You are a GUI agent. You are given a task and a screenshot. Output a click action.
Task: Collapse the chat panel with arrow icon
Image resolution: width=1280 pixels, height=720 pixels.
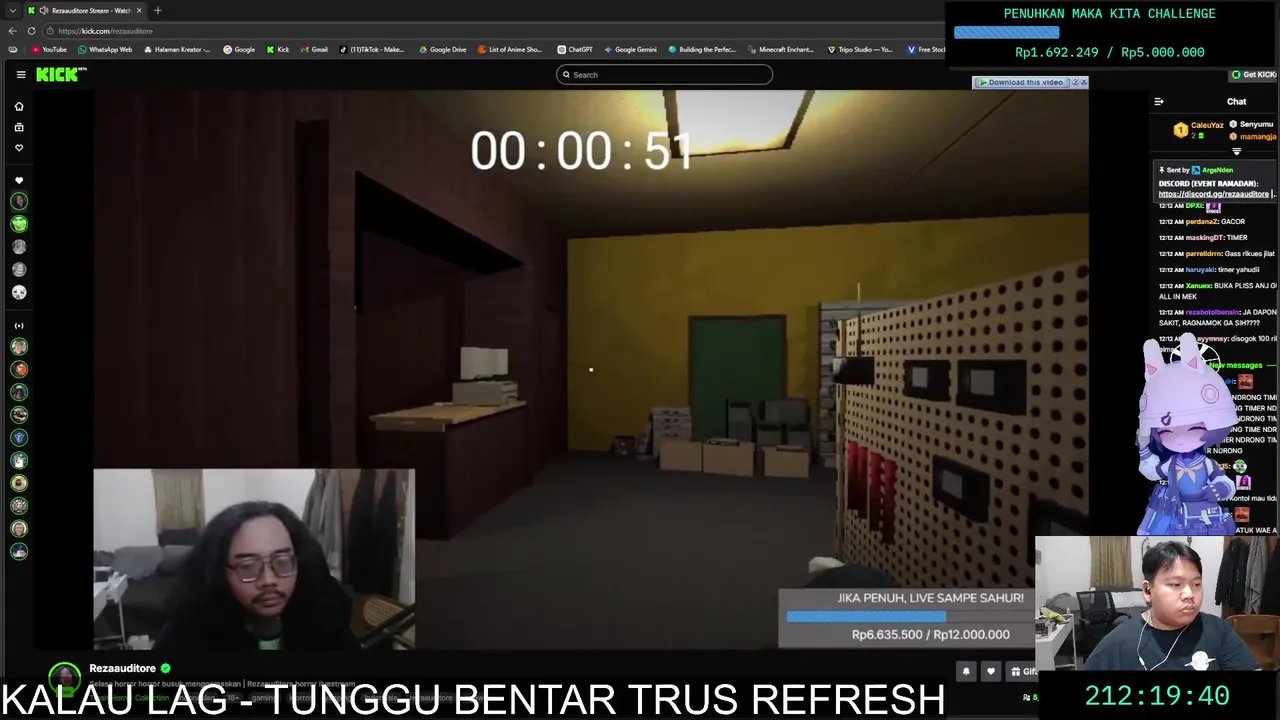tap(1159, 101)
